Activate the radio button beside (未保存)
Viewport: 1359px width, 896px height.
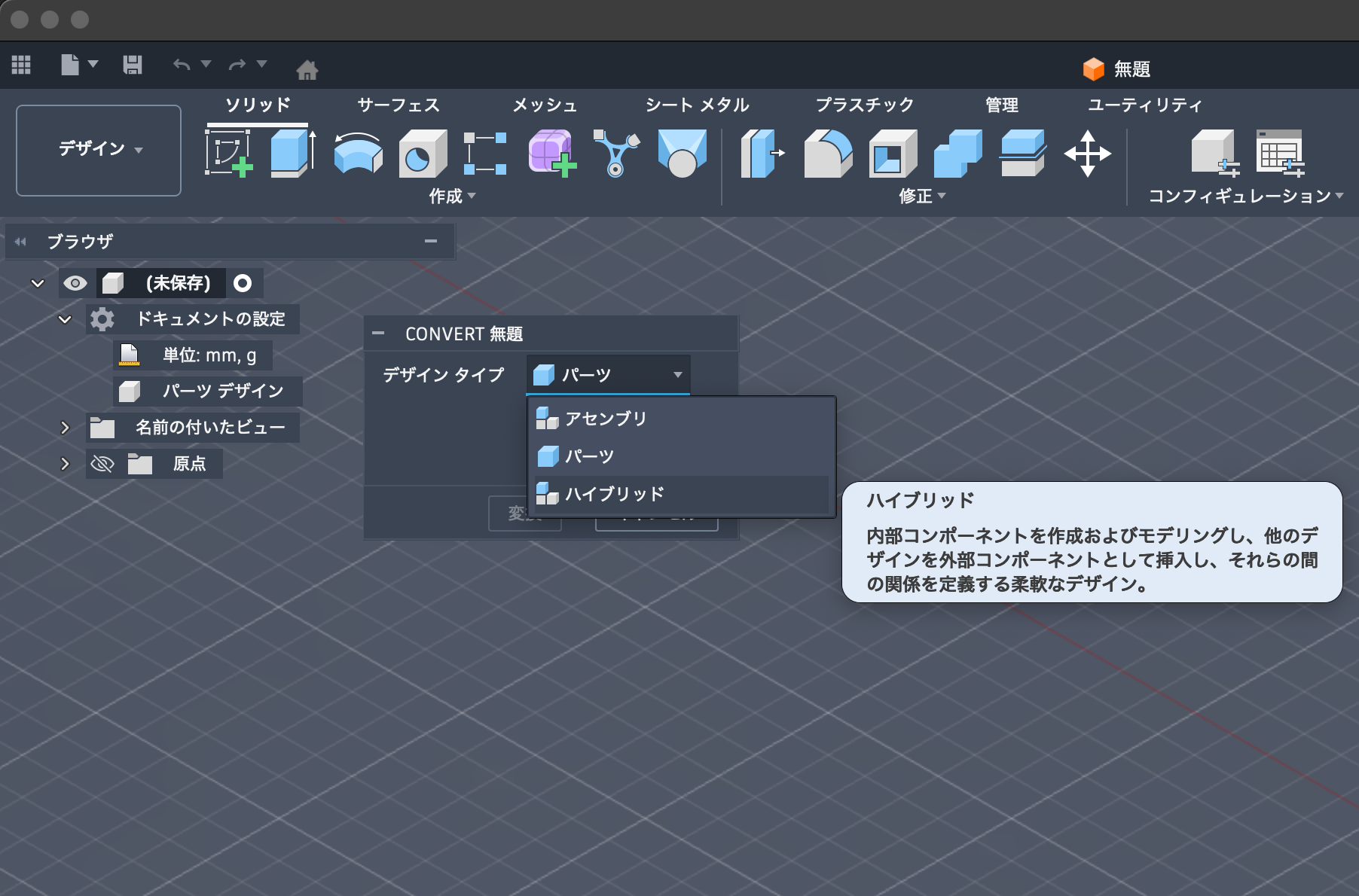[243, 283]
